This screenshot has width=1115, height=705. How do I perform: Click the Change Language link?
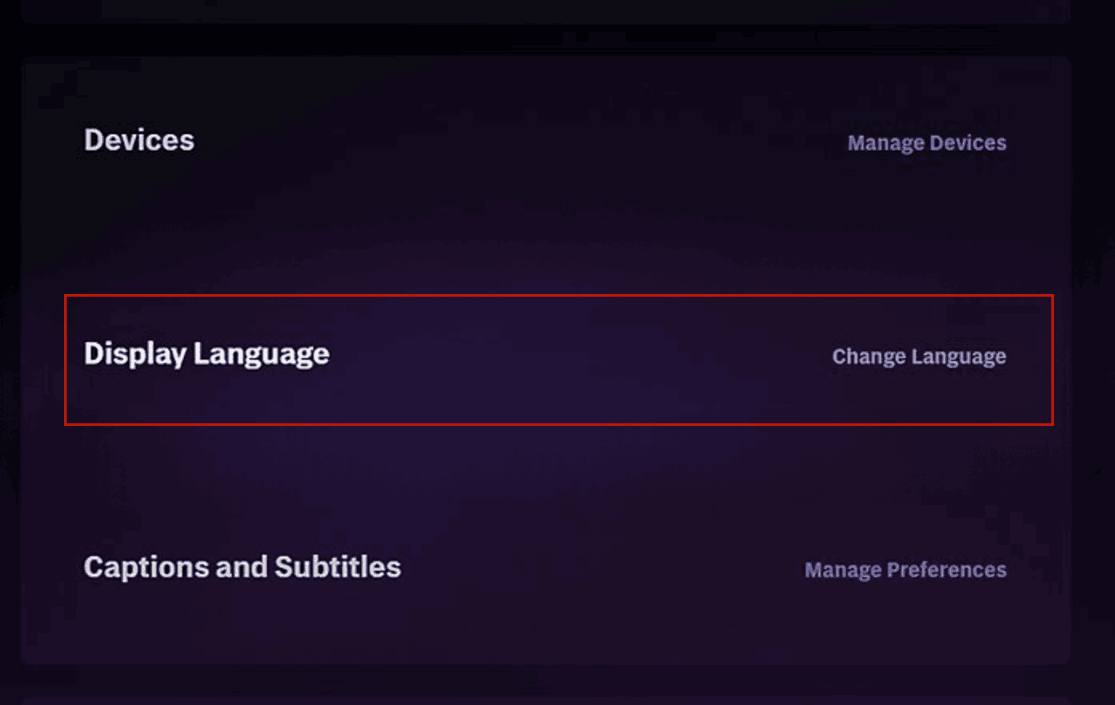click(x=919, y=356)
